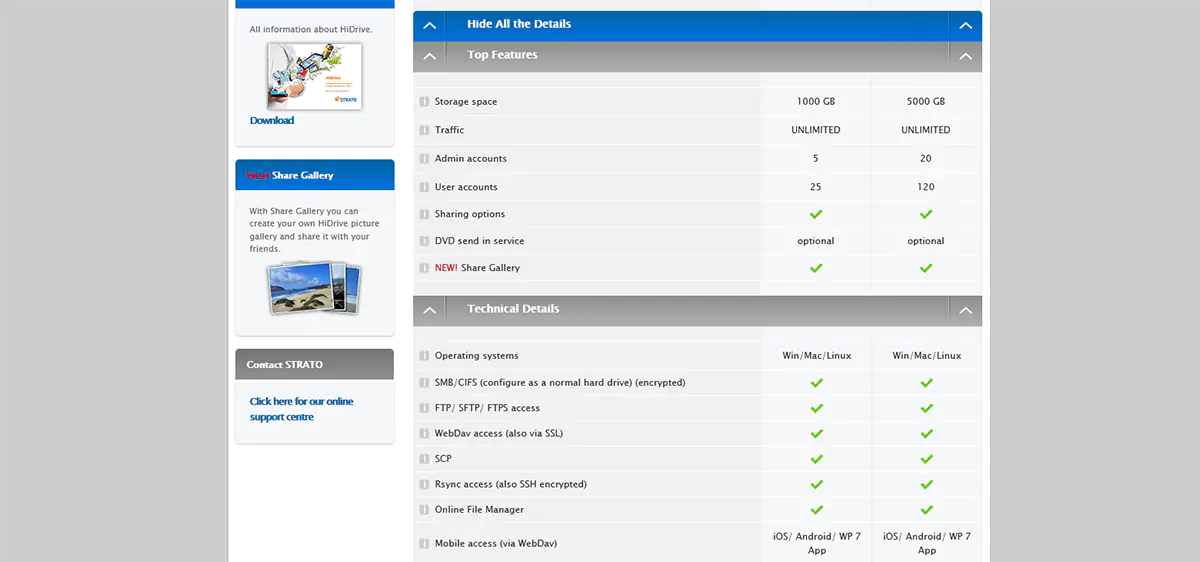Click info icon for DVD send in service
This screenshot has height=562, width=1200.
coord(424,241)
